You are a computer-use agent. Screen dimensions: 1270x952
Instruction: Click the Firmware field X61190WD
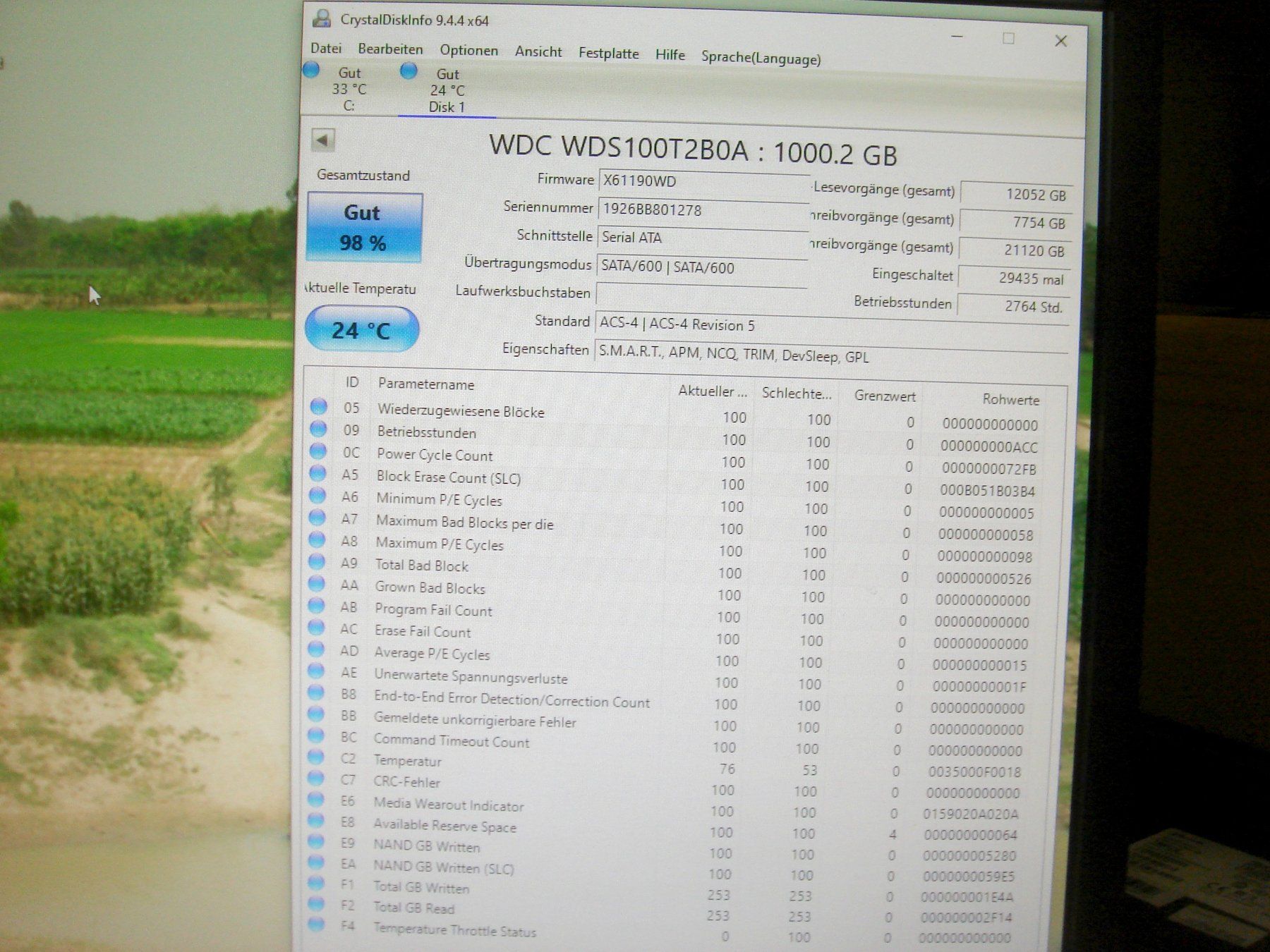tap(703, 181)
